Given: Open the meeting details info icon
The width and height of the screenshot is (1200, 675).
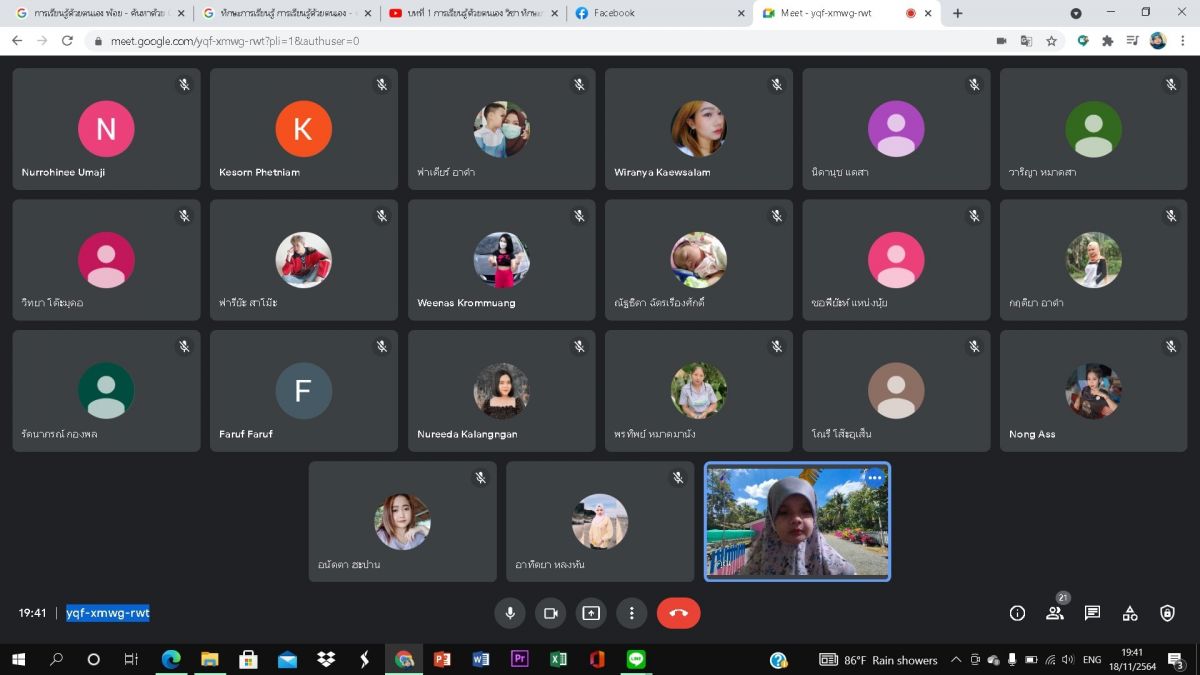Looking at the screenshot, I should pyautogui.click(x=1017, y=613).
